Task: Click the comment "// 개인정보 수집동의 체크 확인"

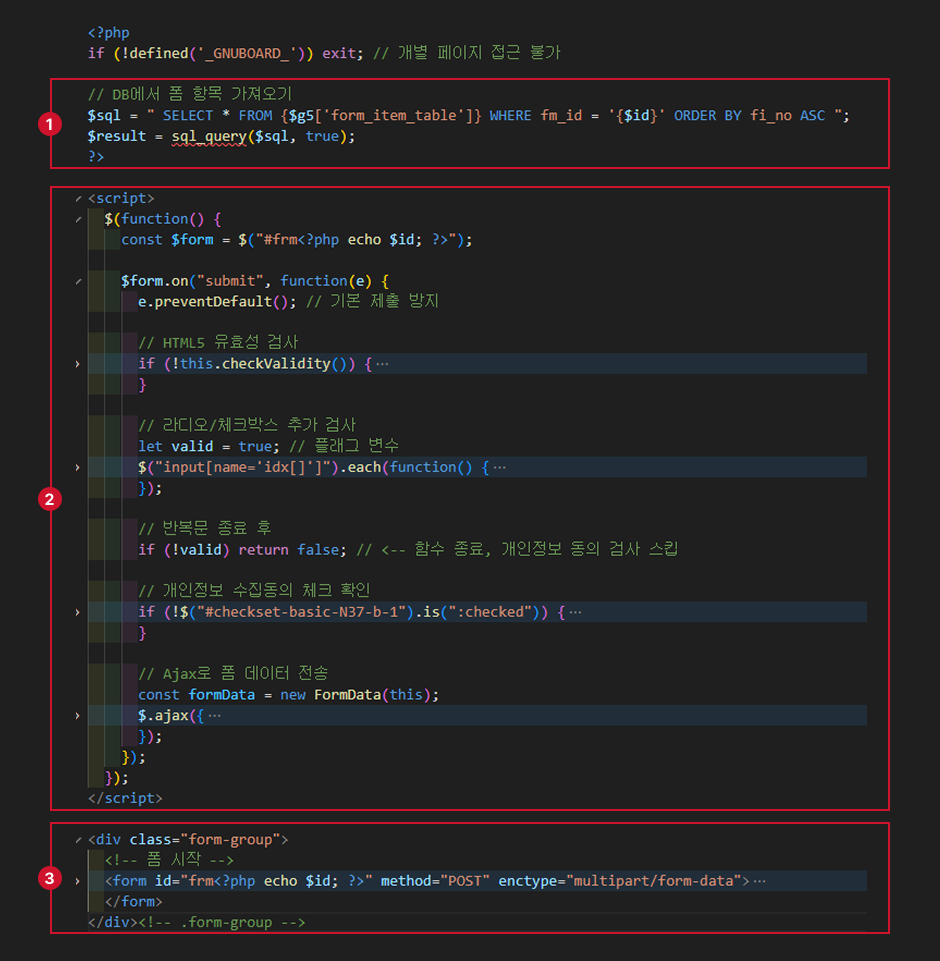Action: 254,590
